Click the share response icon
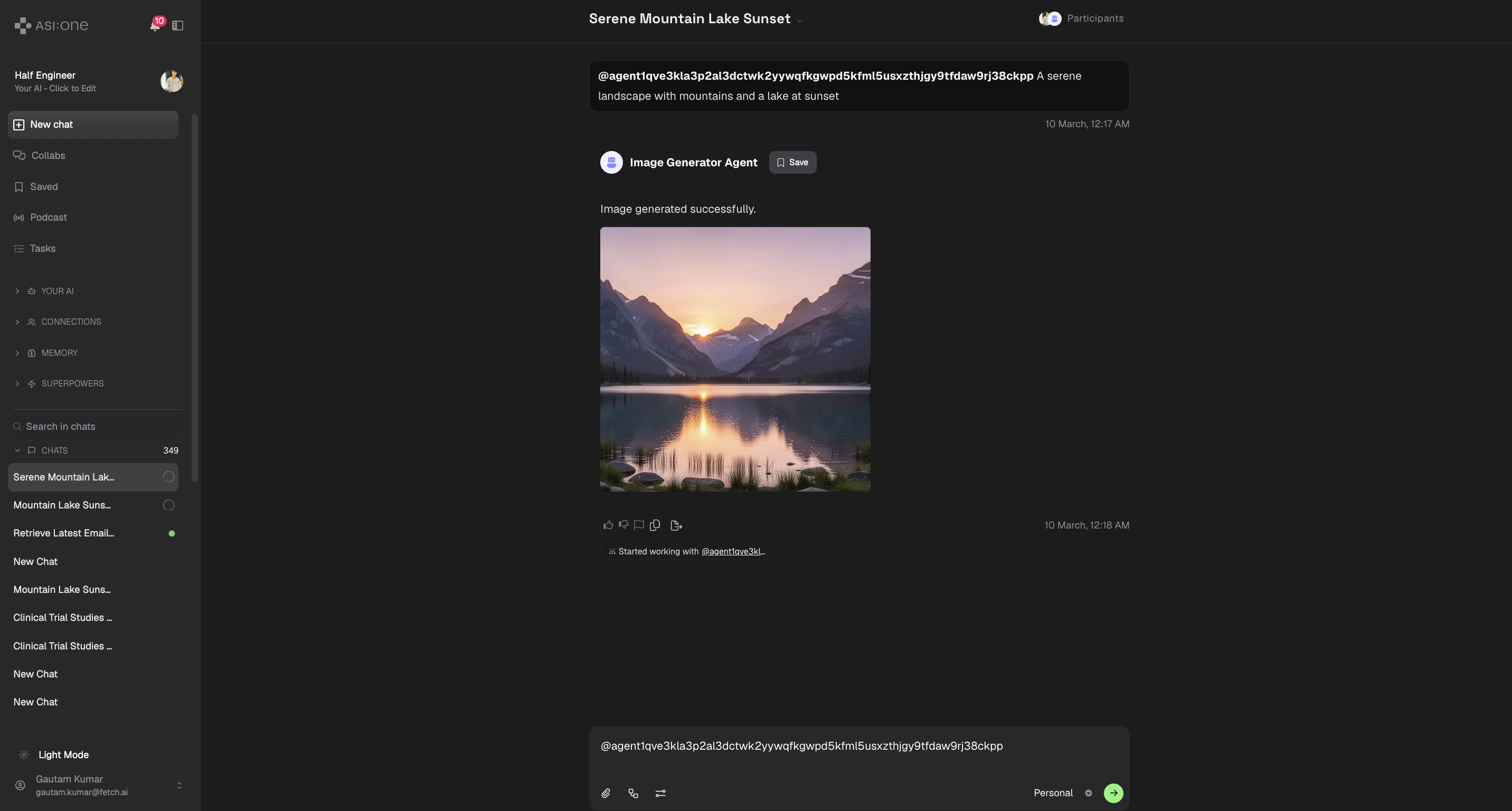Screen dimensions: 1512x811 click(676, 525)
